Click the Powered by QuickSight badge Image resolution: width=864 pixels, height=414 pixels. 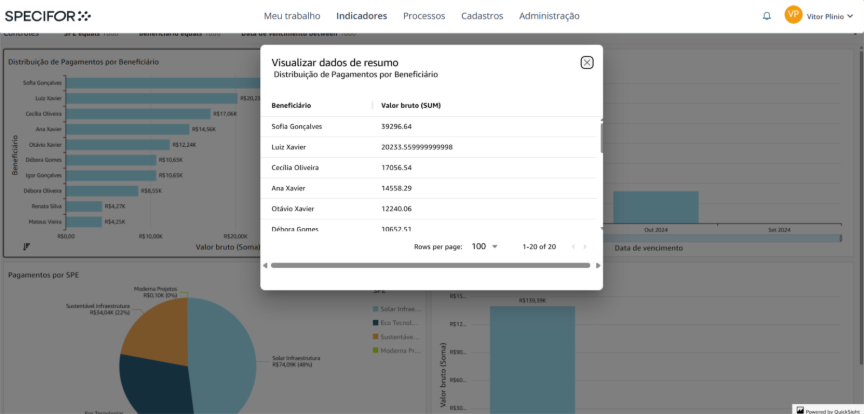[828, 410]
